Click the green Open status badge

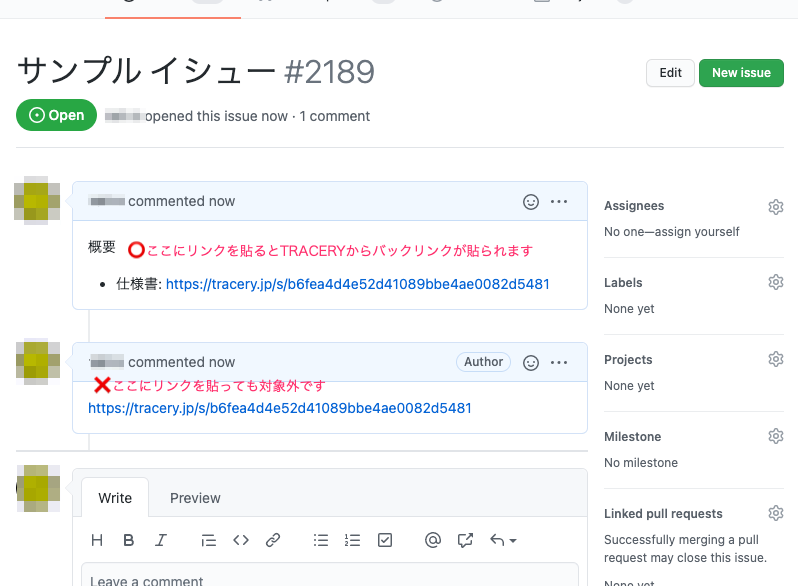tap(56, 115)
